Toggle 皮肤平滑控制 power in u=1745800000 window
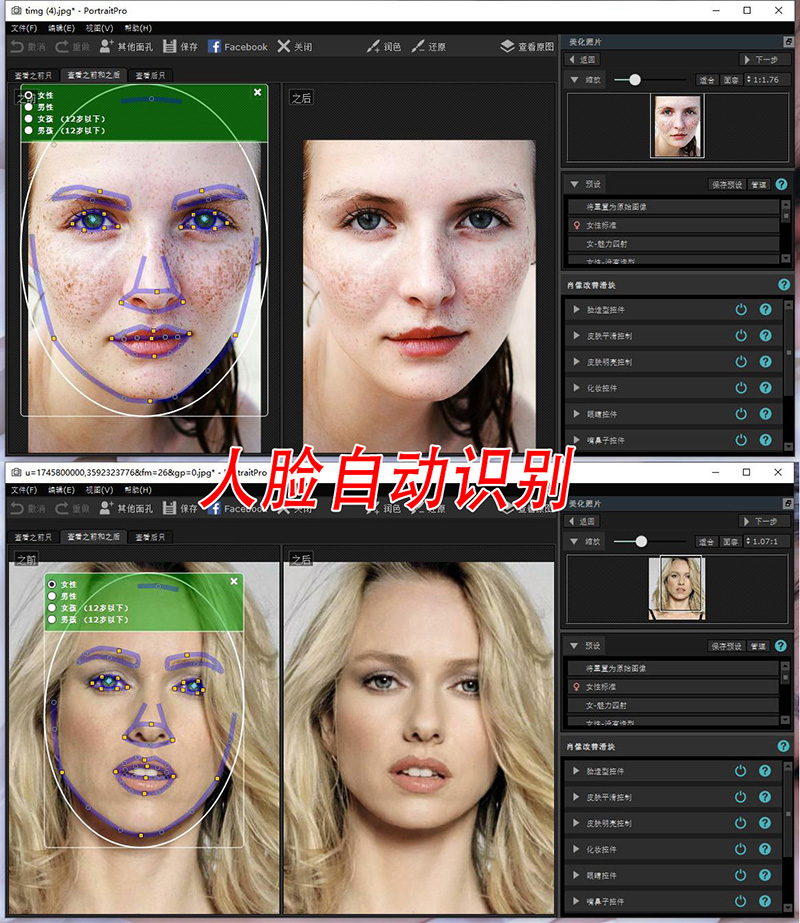The image size is (800, 923). tap(741, 797)
